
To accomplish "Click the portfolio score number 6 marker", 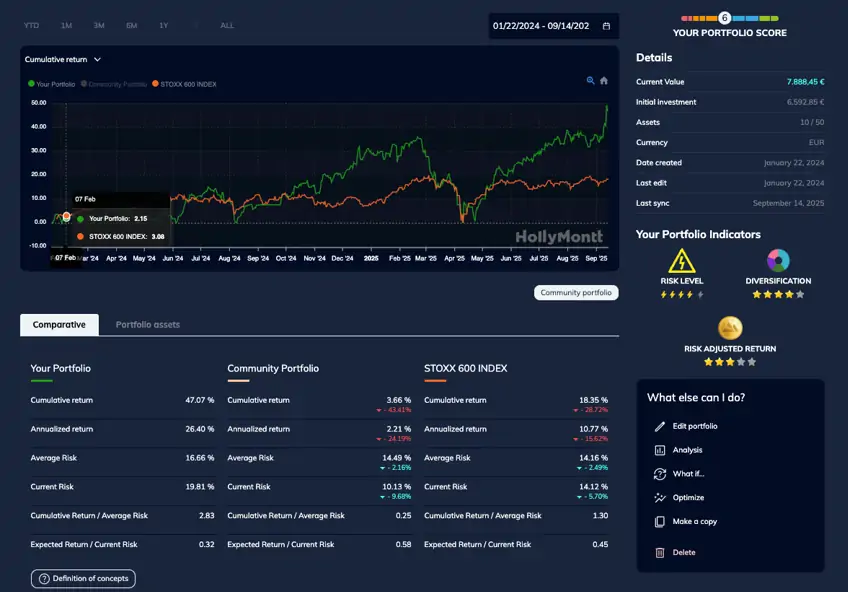I will [725, 18].
